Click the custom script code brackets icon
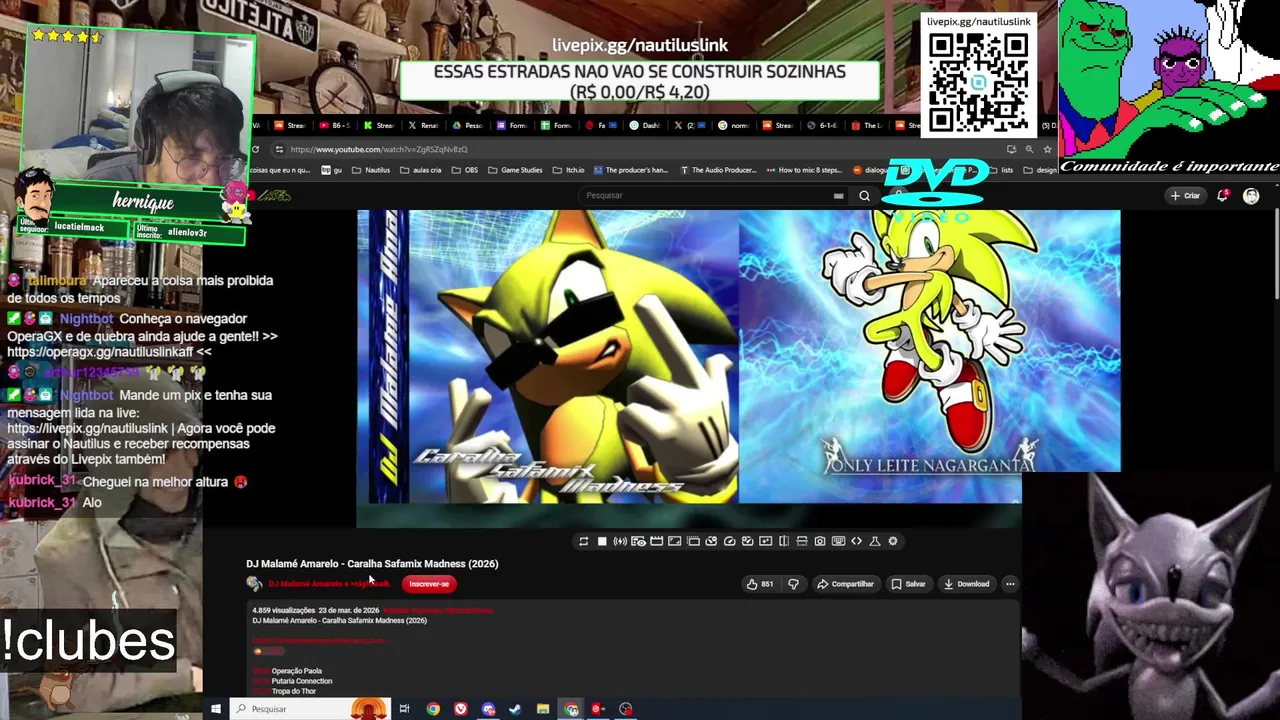 [x=856, y=541]
